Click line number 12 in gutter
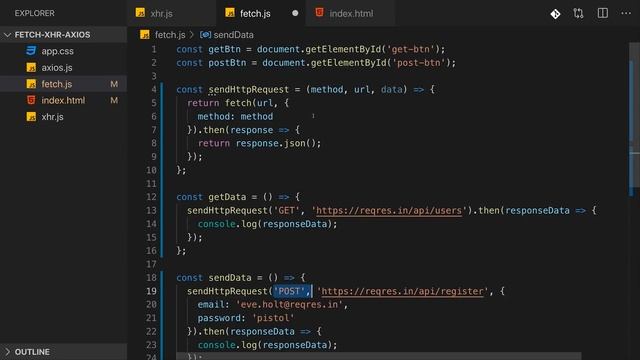Viewport: 640px width, 360px height. pos(151,197)
